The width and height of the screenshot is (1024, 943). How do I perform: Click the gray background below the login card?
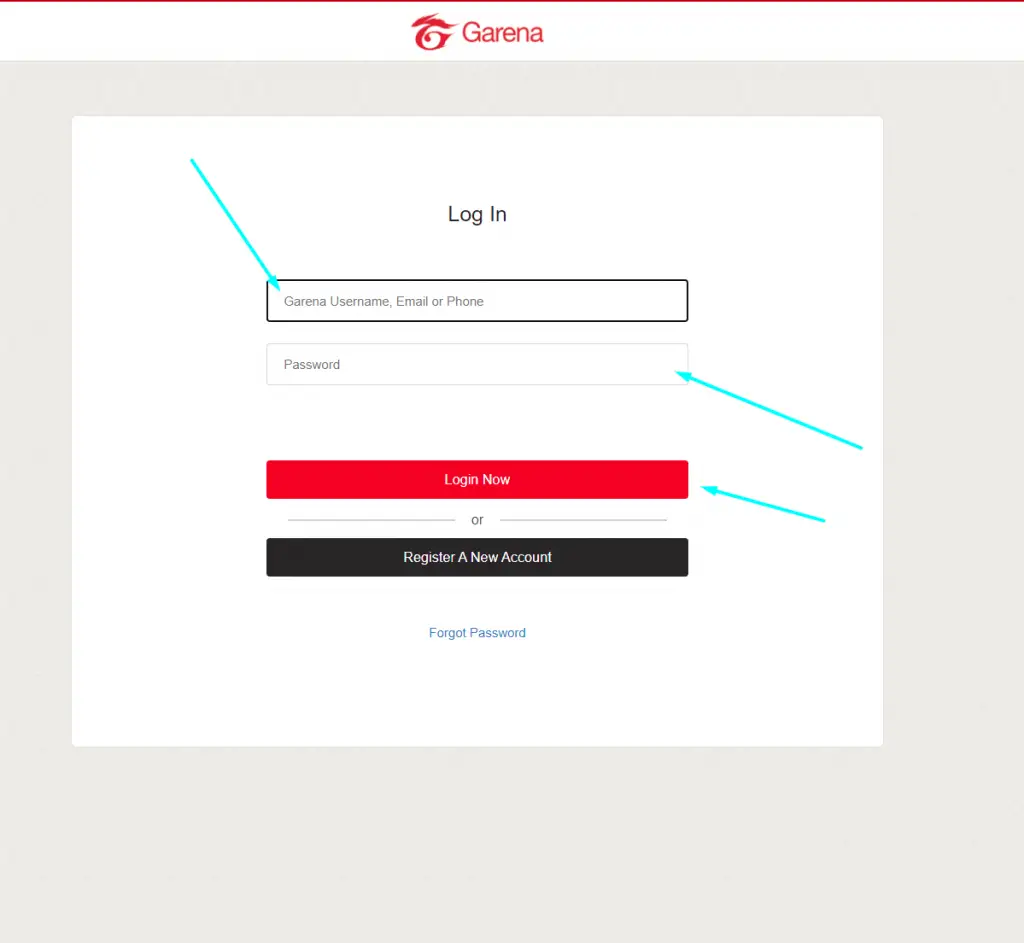[477, 842]
